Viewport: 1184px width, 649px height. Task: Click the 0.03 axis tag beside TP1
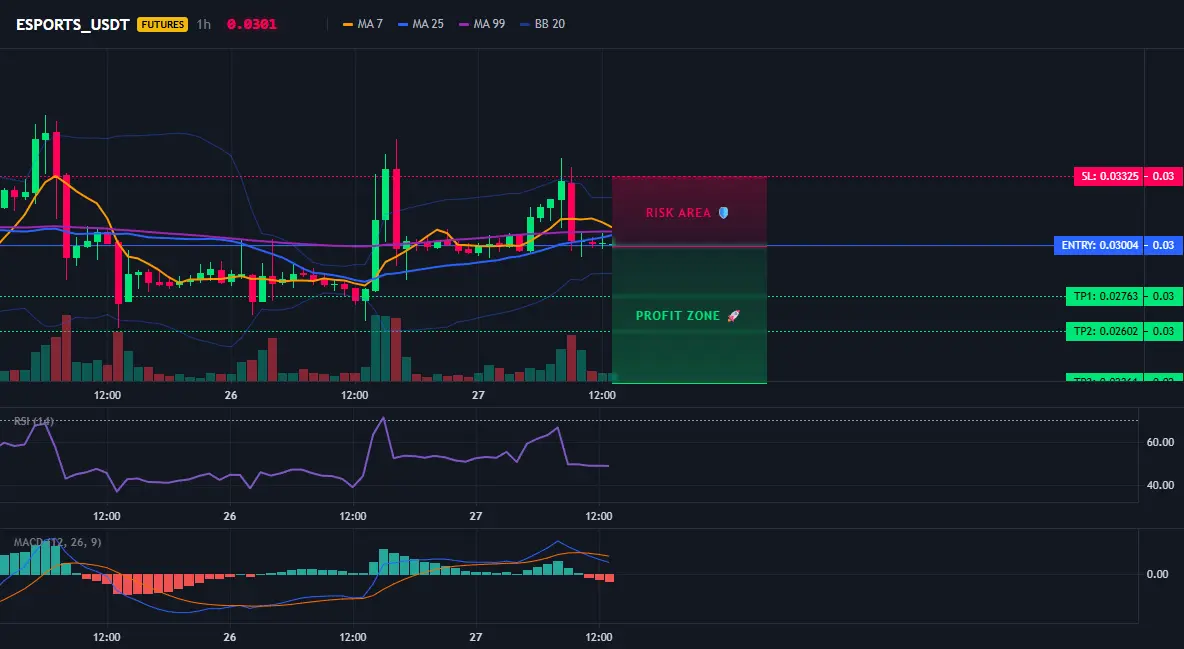pyautogui.click(x=1164, y=296)
